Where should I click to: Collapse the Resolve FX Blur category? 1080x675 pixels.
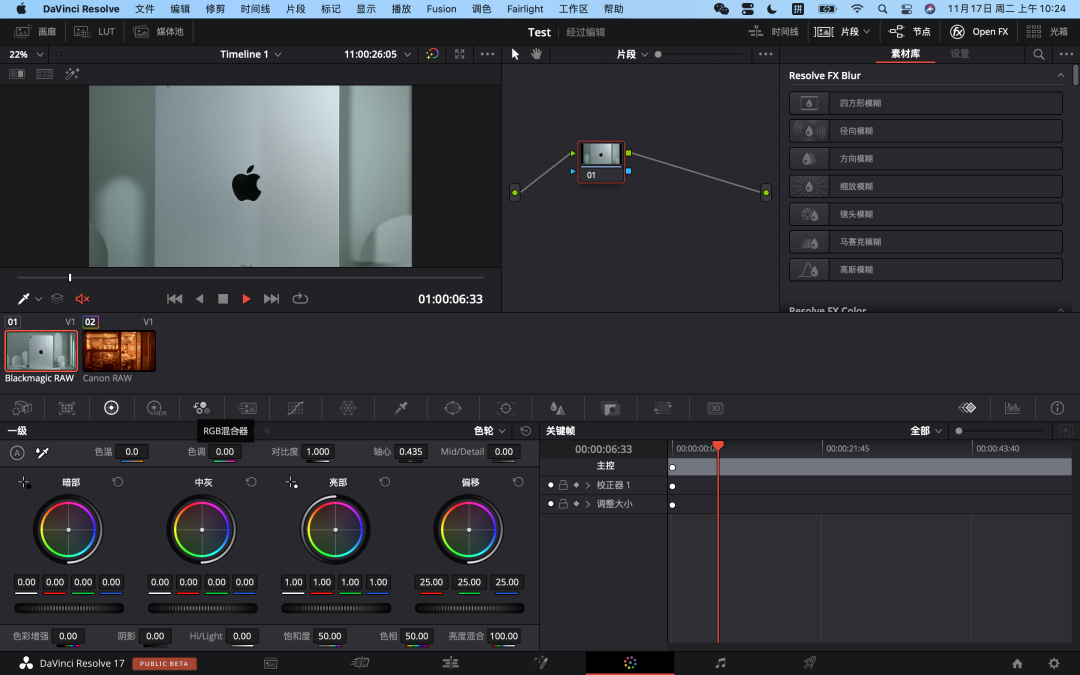click(1060, 76)
